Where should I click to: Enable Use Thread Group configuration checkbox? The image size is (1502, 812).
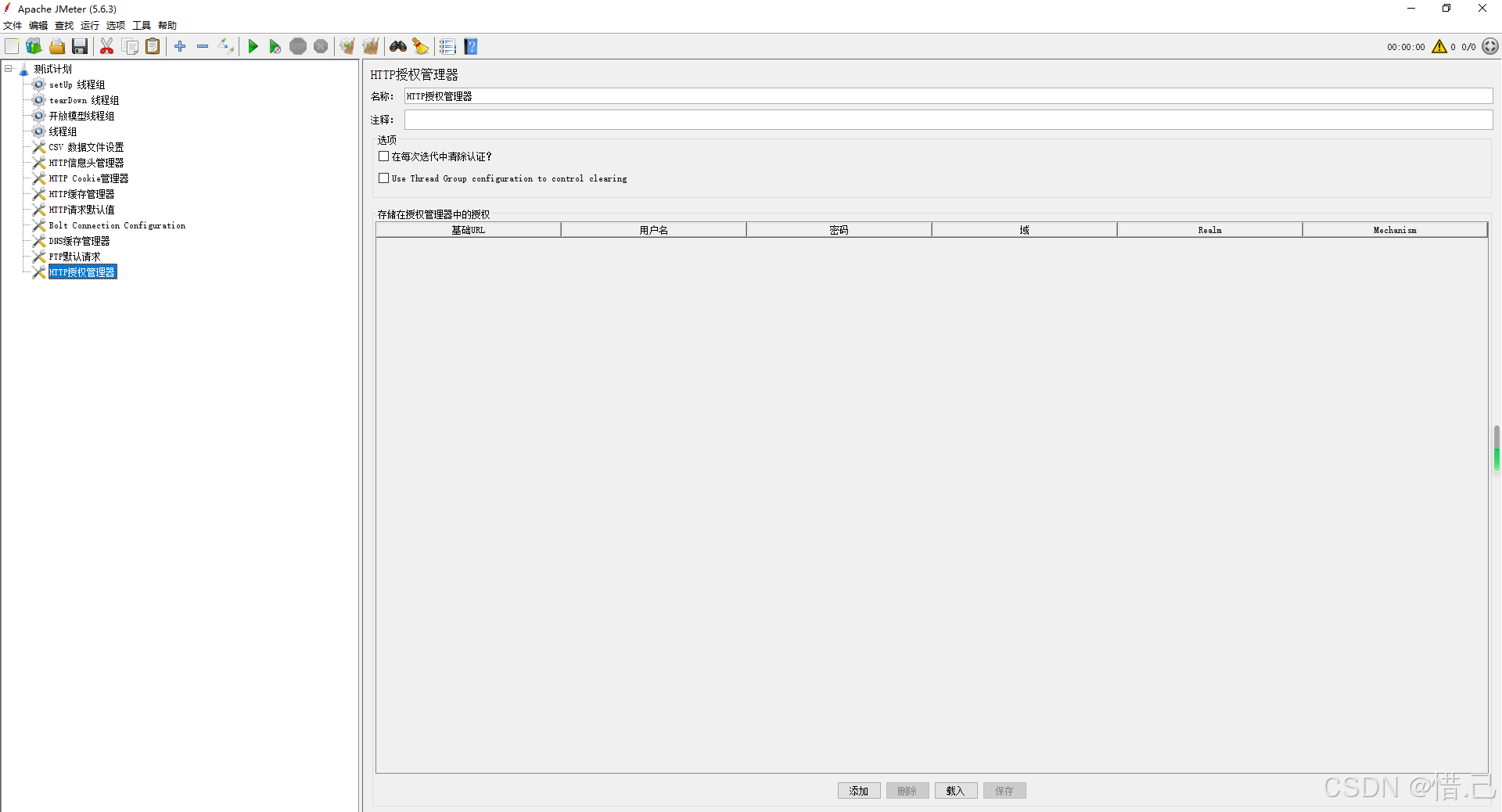click(x=384, y=178)
